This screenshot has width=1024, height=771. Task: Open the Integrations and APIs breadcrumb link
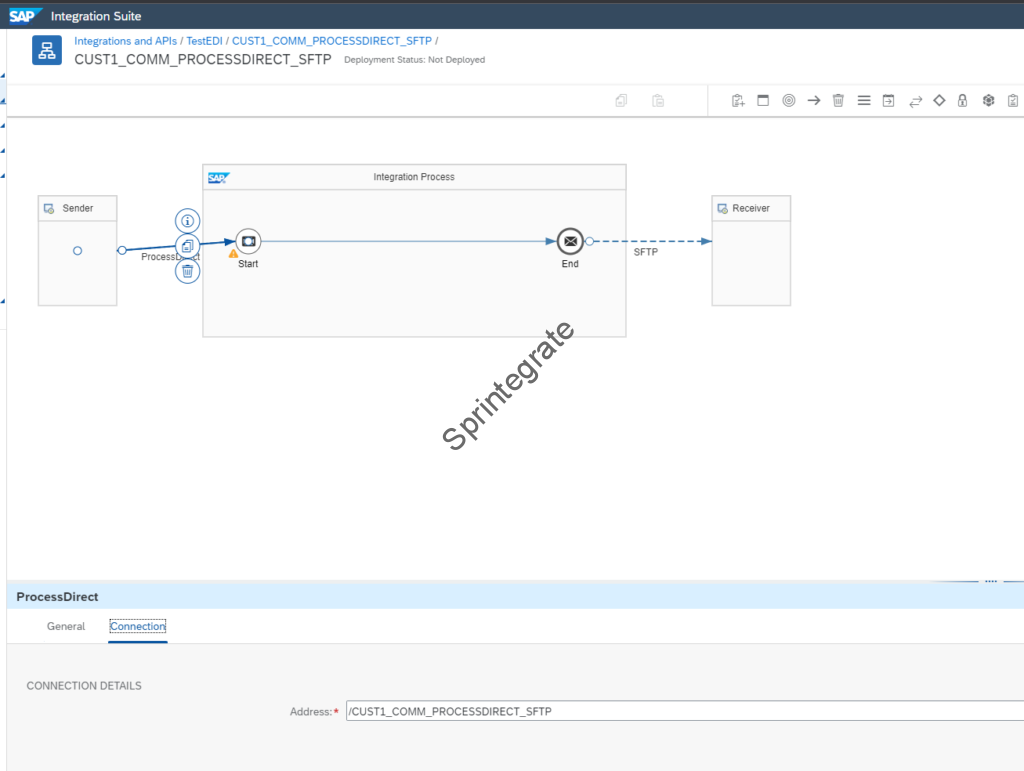pos(125,41)
